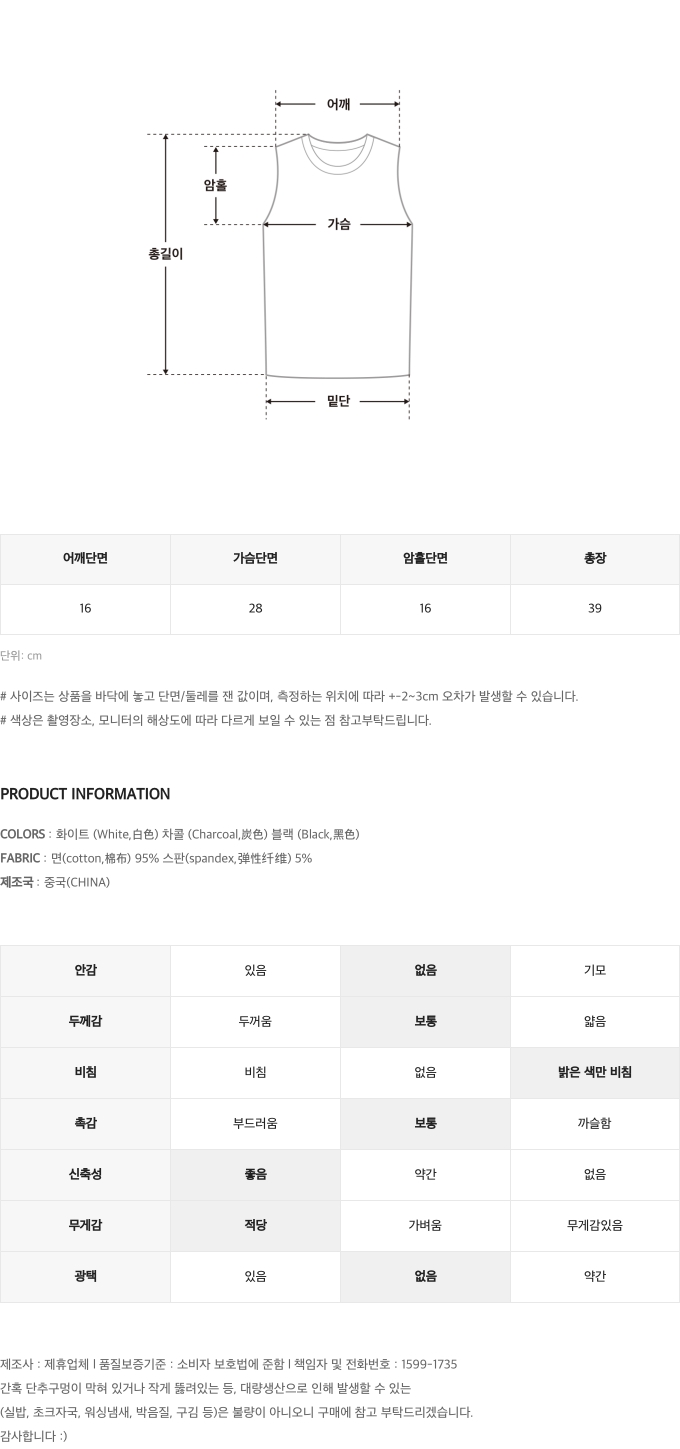This screenshot has height=1449, width=680.
Task: Select the 가벼움 option in 무게감 row
Action: click(425, 1226)
